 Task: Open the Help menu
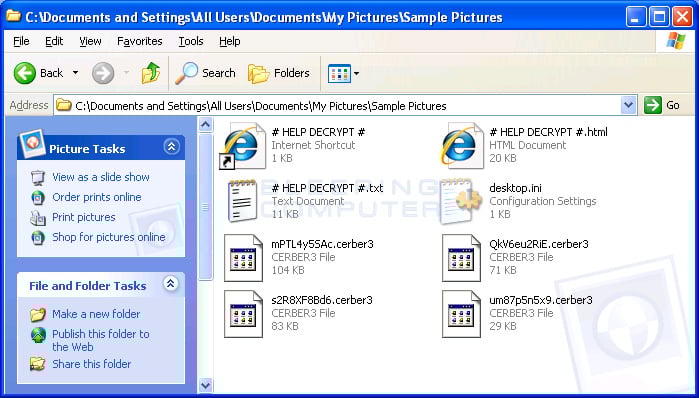click(230, 41)
